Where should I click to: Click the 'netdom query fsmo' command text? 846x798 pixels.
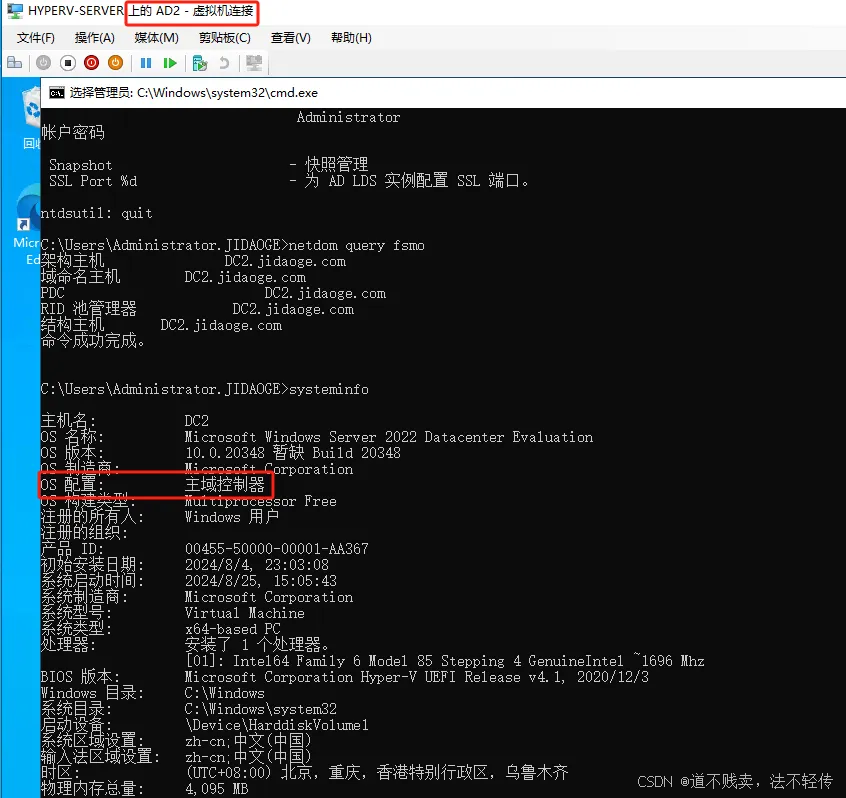click(x=356, y=245)
